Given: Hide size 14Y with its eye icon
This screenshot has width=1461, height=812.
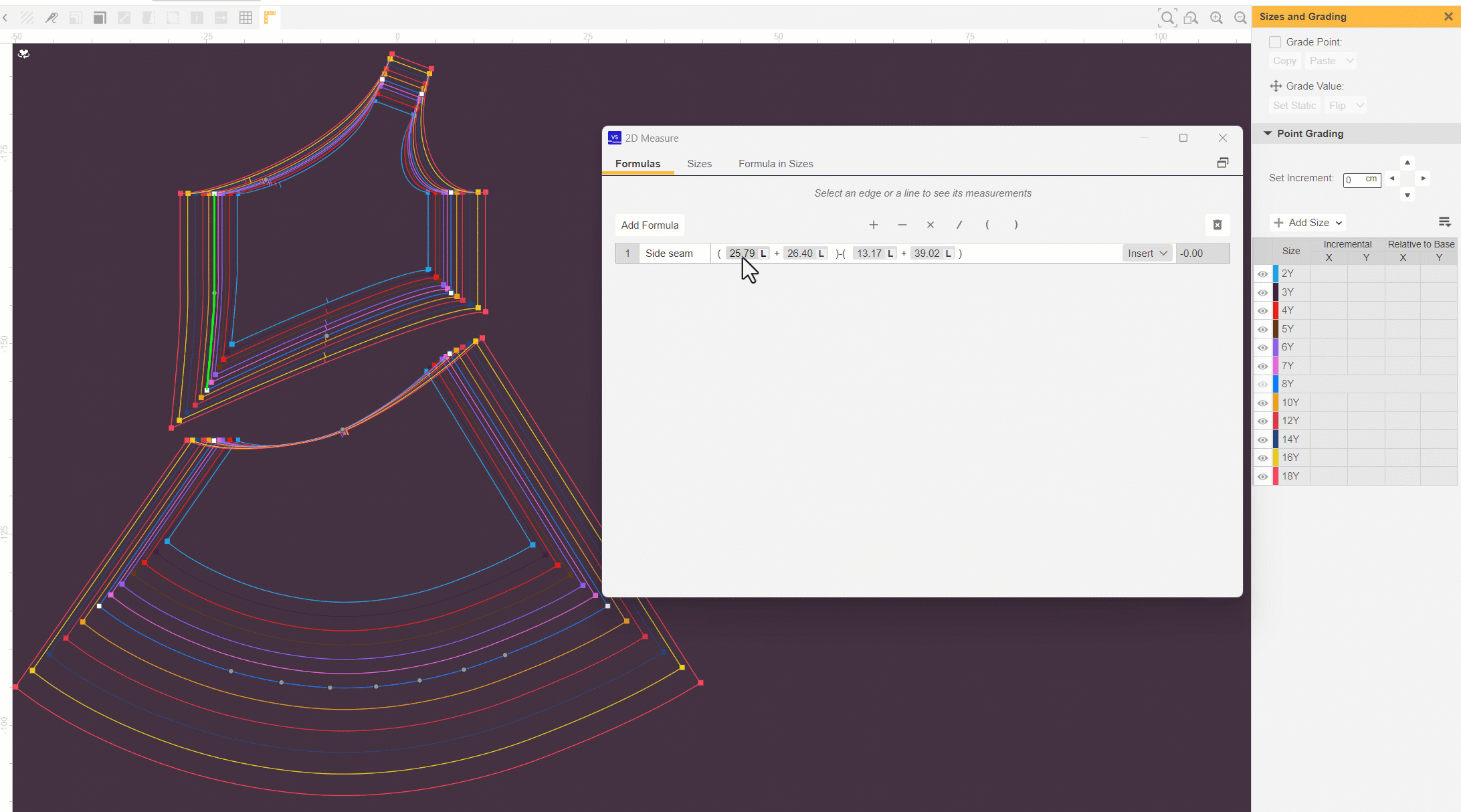Looking at the screenshot, I should pyautogui.click(x=1262, y=440).
